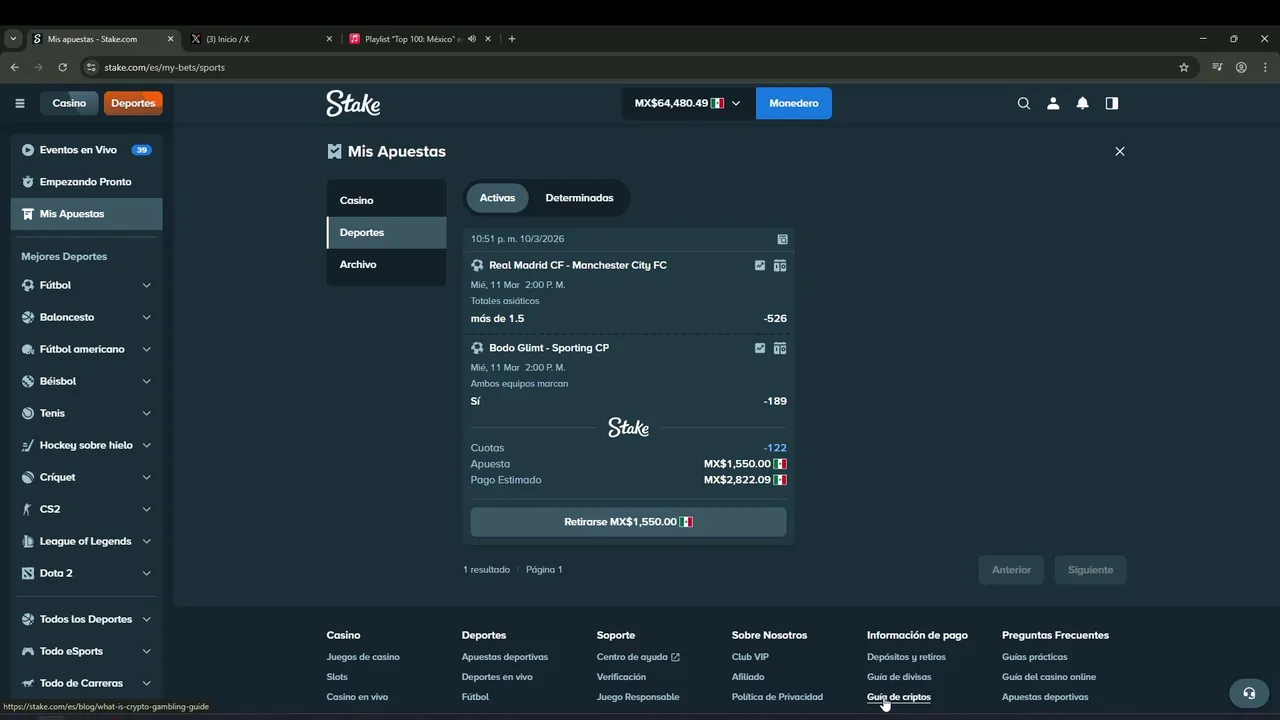This screenshot has width=1280, height=720.
Task: Click the Anterior pagination button
Action: pyautogui.click(x=1011, y=570)
